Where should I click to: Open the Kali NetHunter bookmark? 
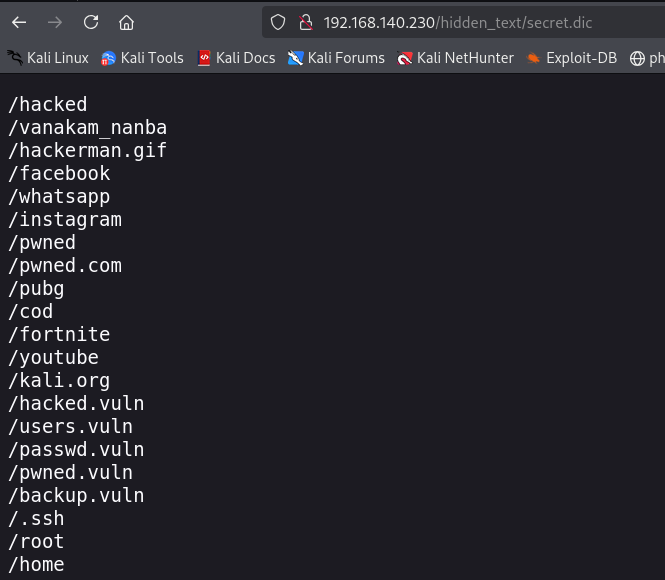click(455, 58)
